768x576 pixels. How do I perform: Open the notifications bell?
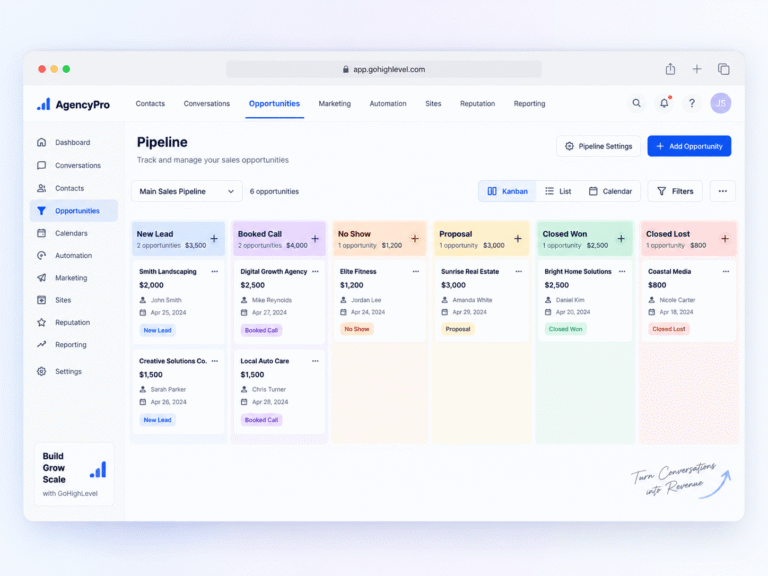coord(664,103)
